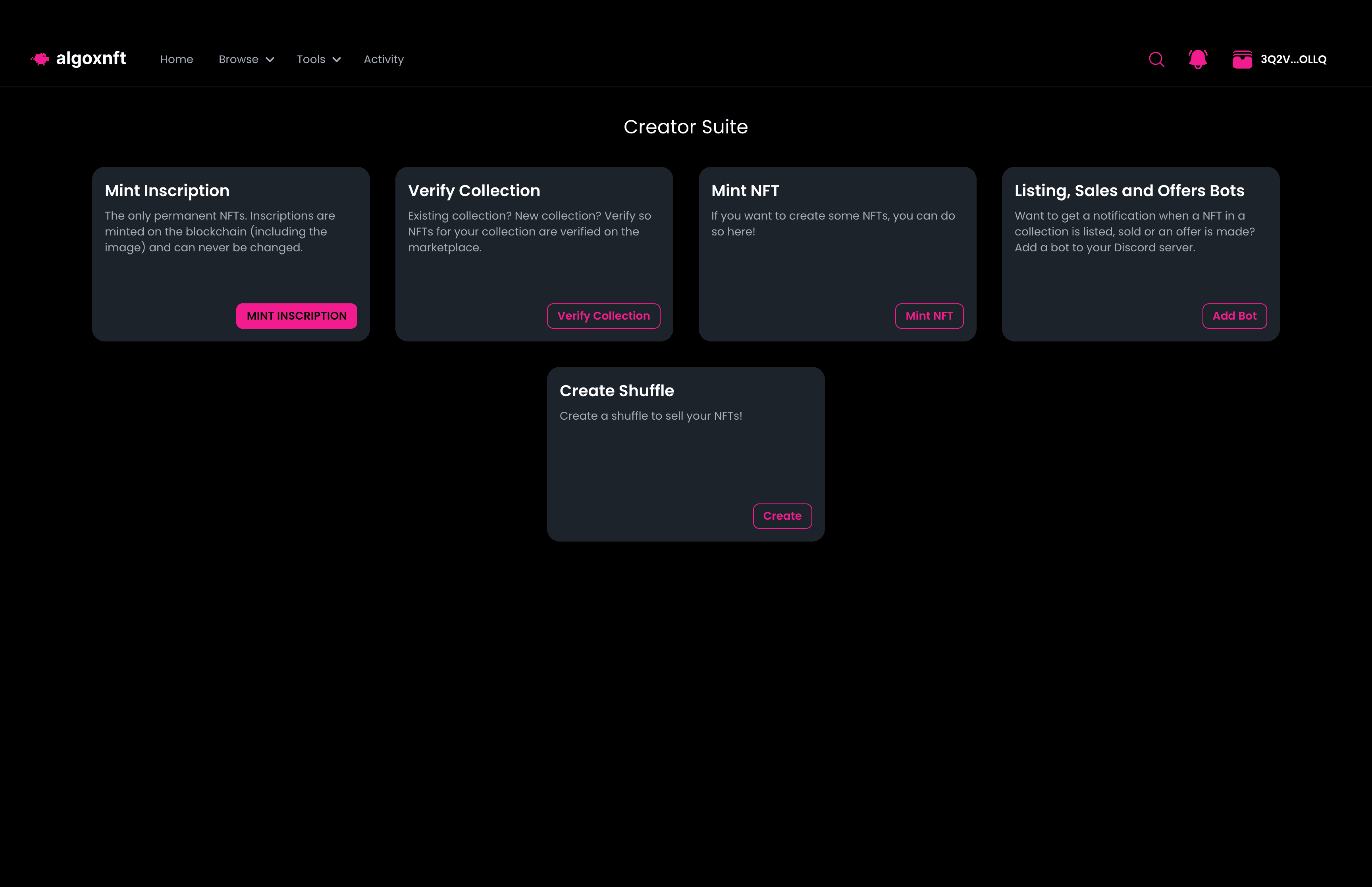Click 'Create a shuffle to sell your NFTs!' text
This screenshot has width=1372, height=887.
[x=651, y=416]
